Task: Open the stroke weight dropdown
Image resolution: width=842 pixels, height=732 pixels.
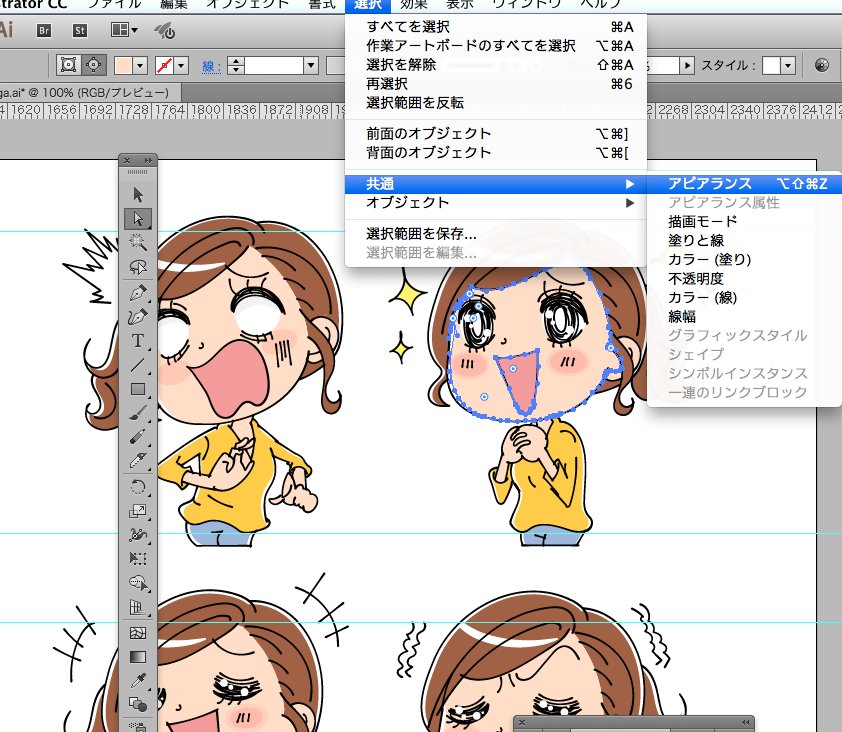Action: pos(310,66)
